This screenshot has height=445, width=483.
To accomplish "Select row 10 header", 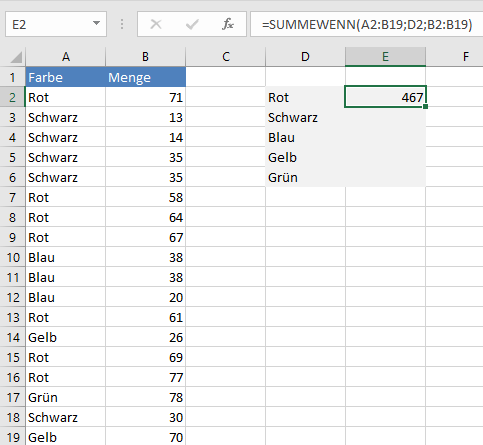I will tap(13, 257).
